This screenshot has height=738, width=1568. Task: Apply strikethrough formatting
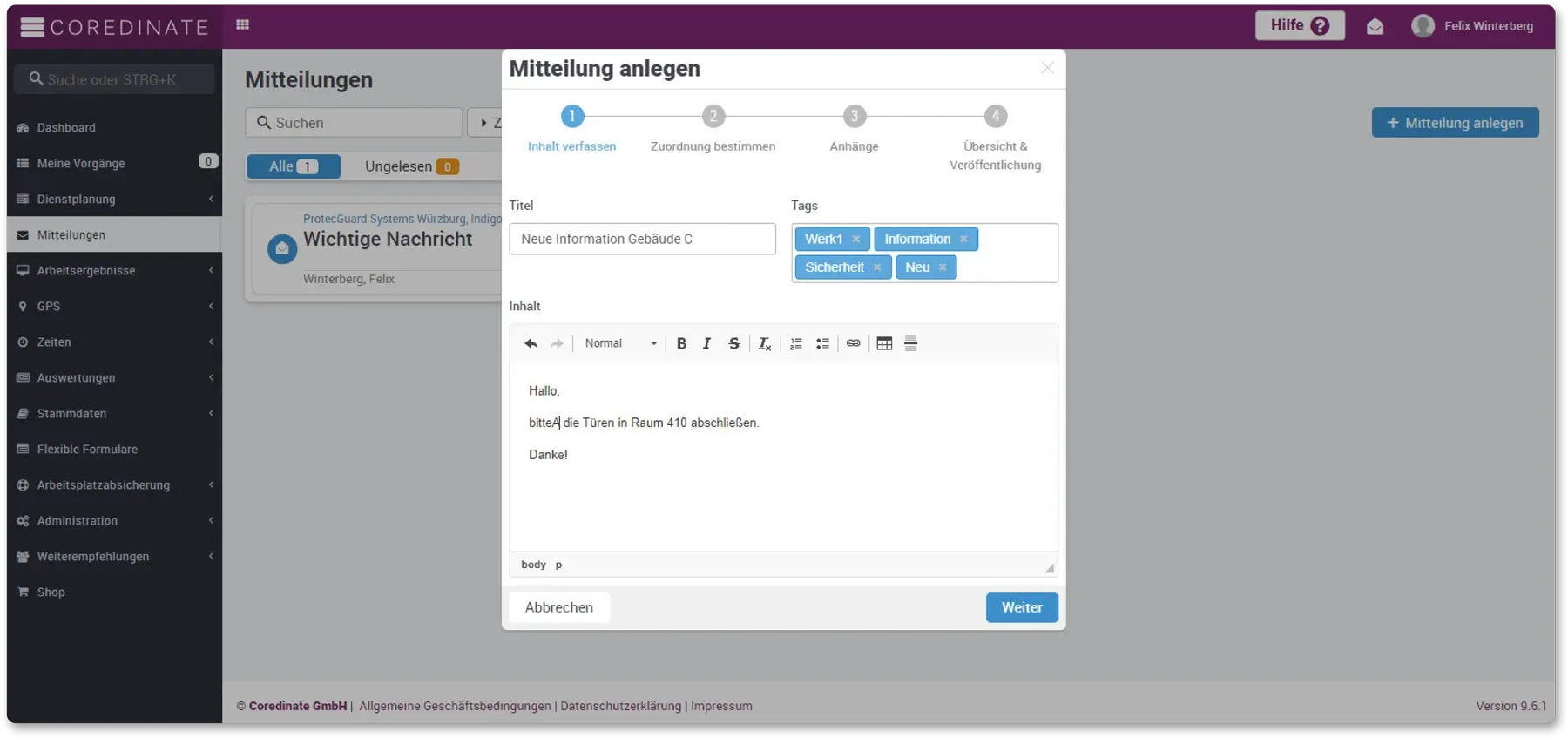coord(734,343)
